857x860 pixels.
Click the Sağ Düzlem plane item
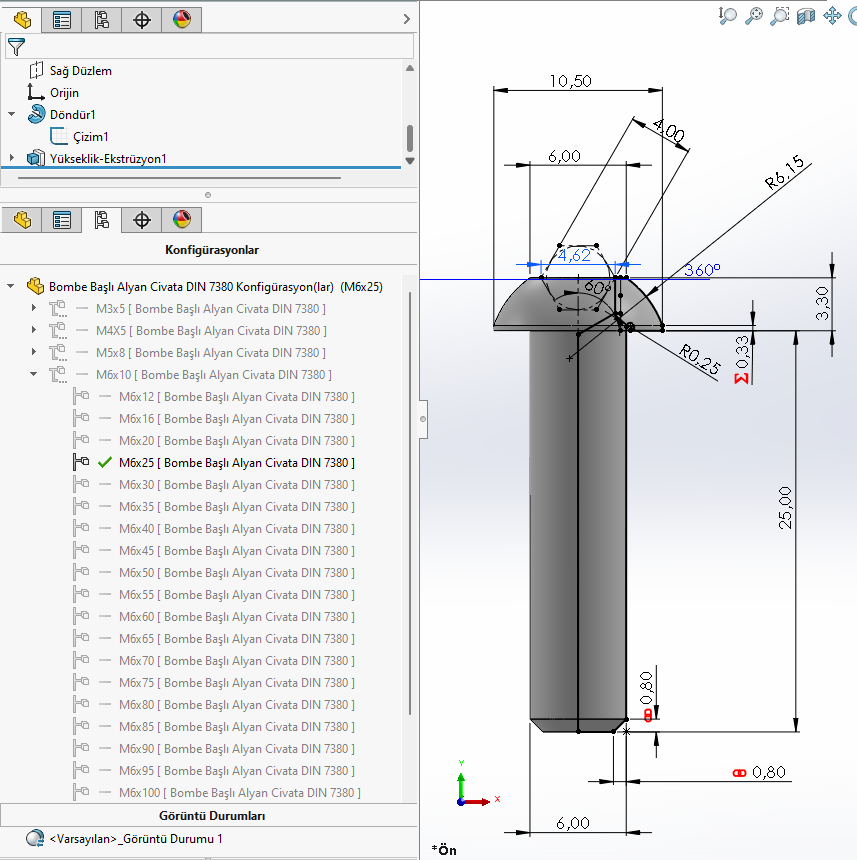click(80, 71)
